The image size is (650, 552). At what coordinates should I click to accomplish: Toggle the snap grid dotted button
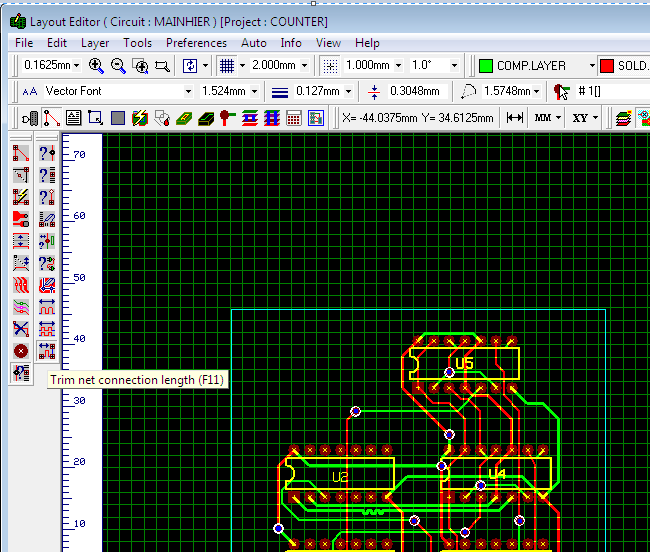click(x=330, y=66)
